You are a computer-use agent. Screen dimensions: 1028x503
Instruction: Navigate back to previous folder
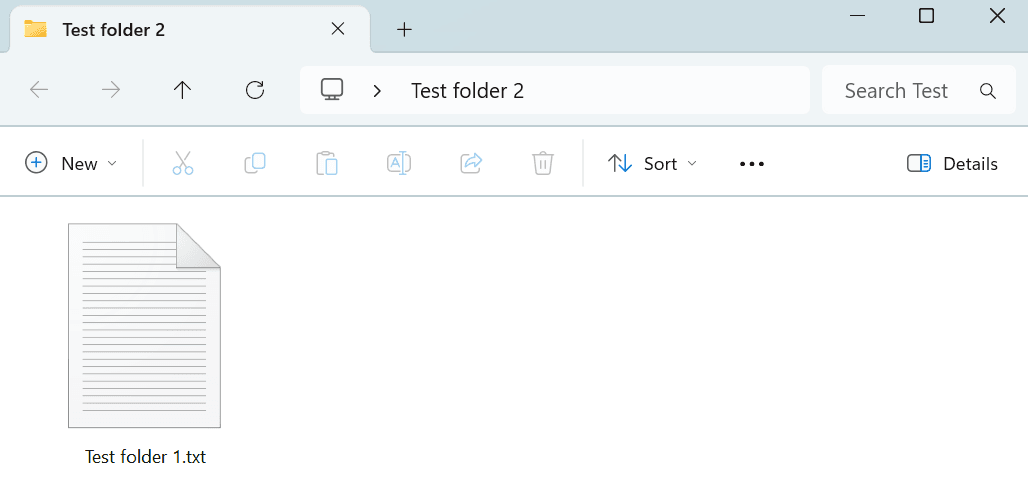point(39,90)
